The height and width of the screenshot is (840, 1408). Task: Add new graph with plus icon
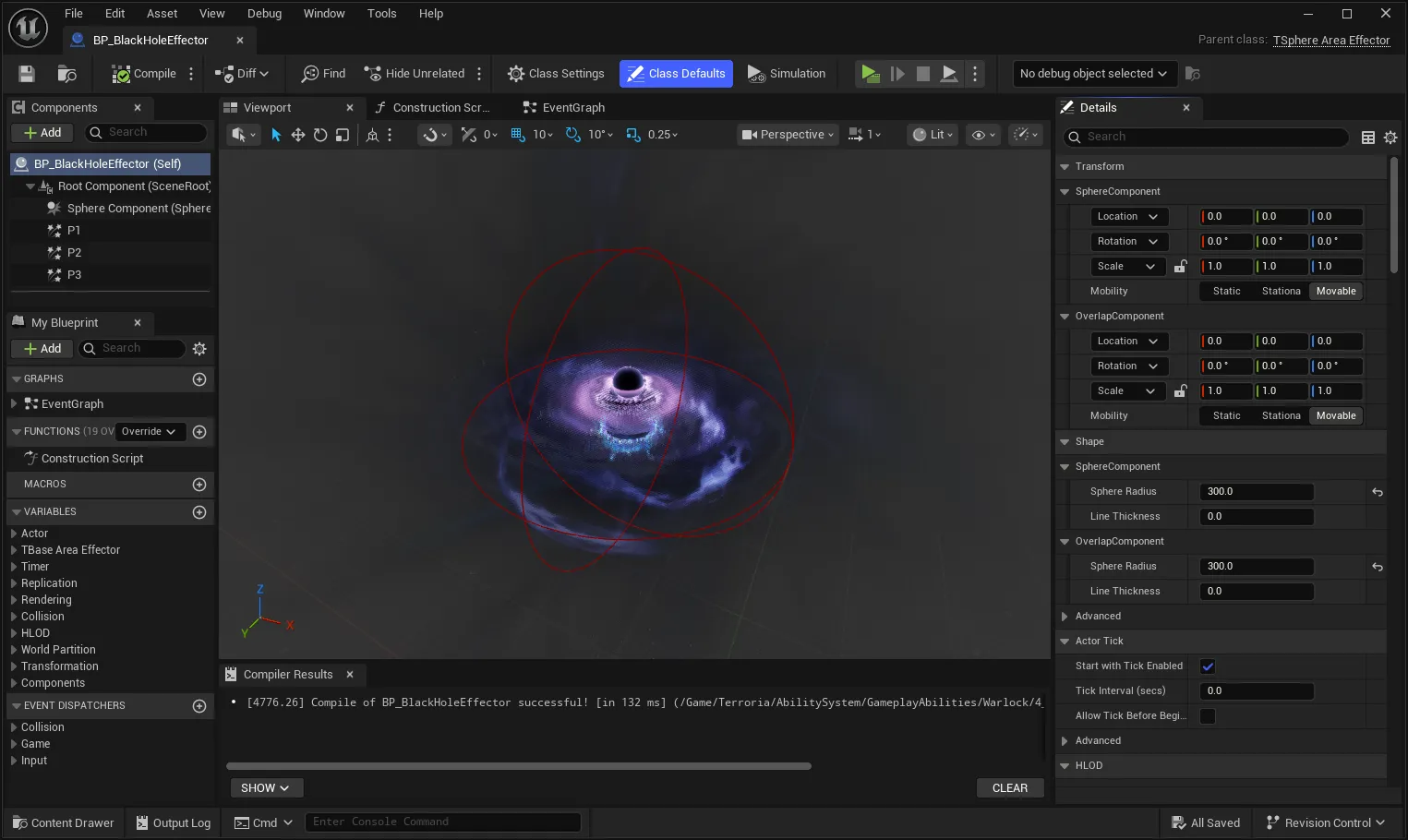point(199,379)
